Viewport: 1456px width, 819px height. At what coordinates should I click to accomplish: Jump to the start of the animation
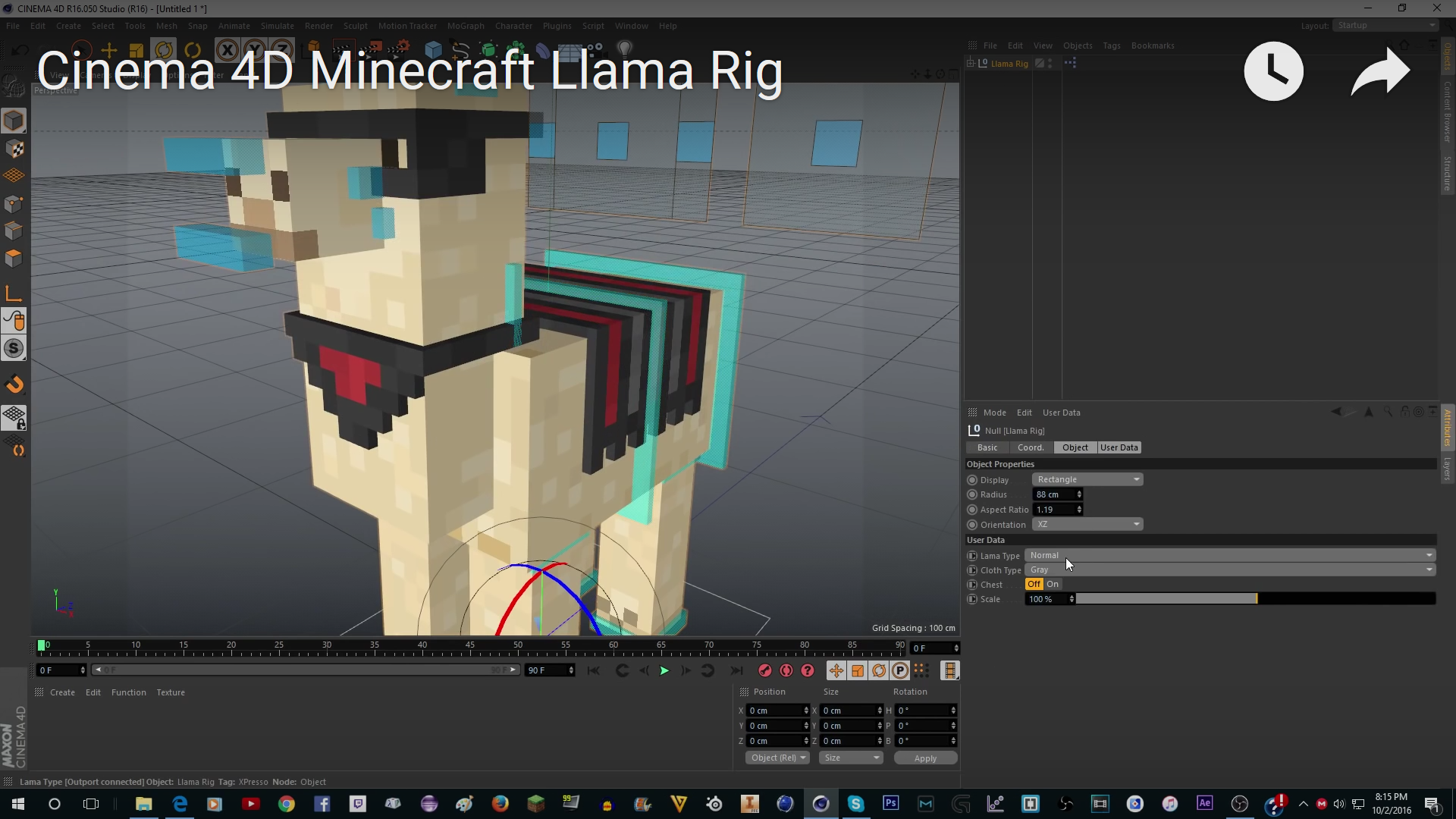(x=594, y=670)
